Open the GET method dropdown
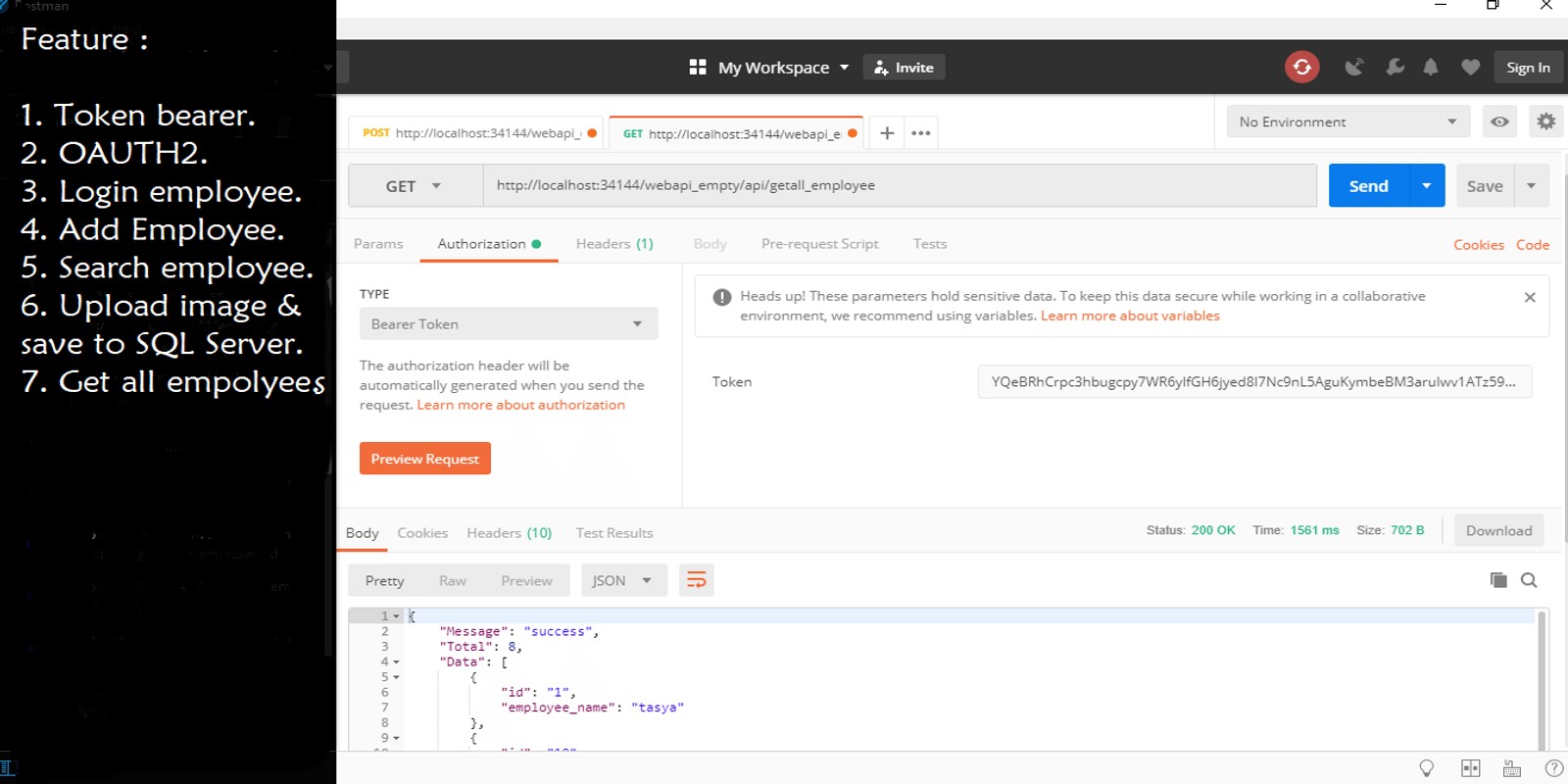The height and width of the screenshot is (784, 1568). 415,186
